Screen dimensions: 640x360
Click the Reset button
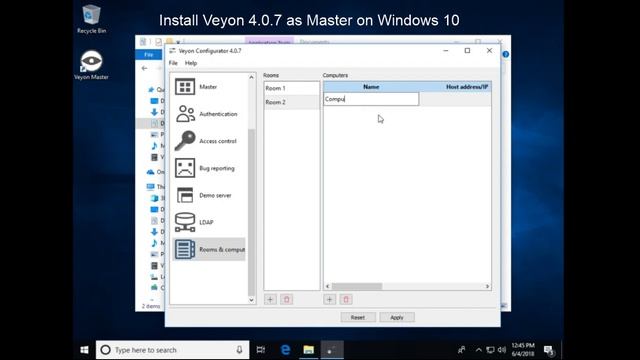click(358, 317)
